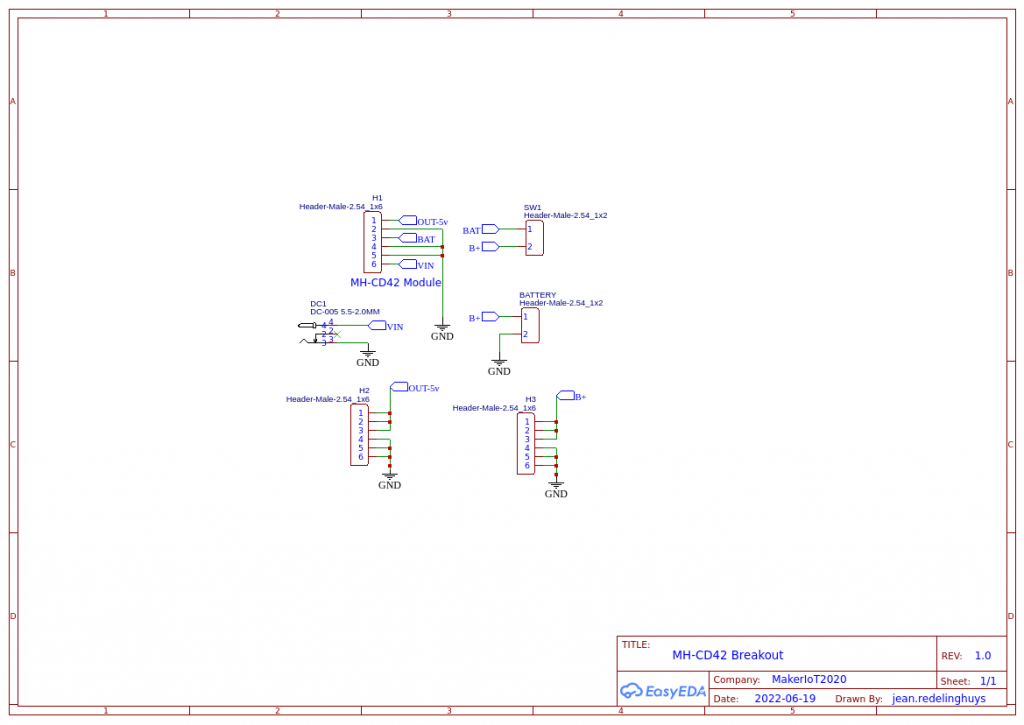Click the company name MakerIoT2020
1024x725 pixels.
809,679
